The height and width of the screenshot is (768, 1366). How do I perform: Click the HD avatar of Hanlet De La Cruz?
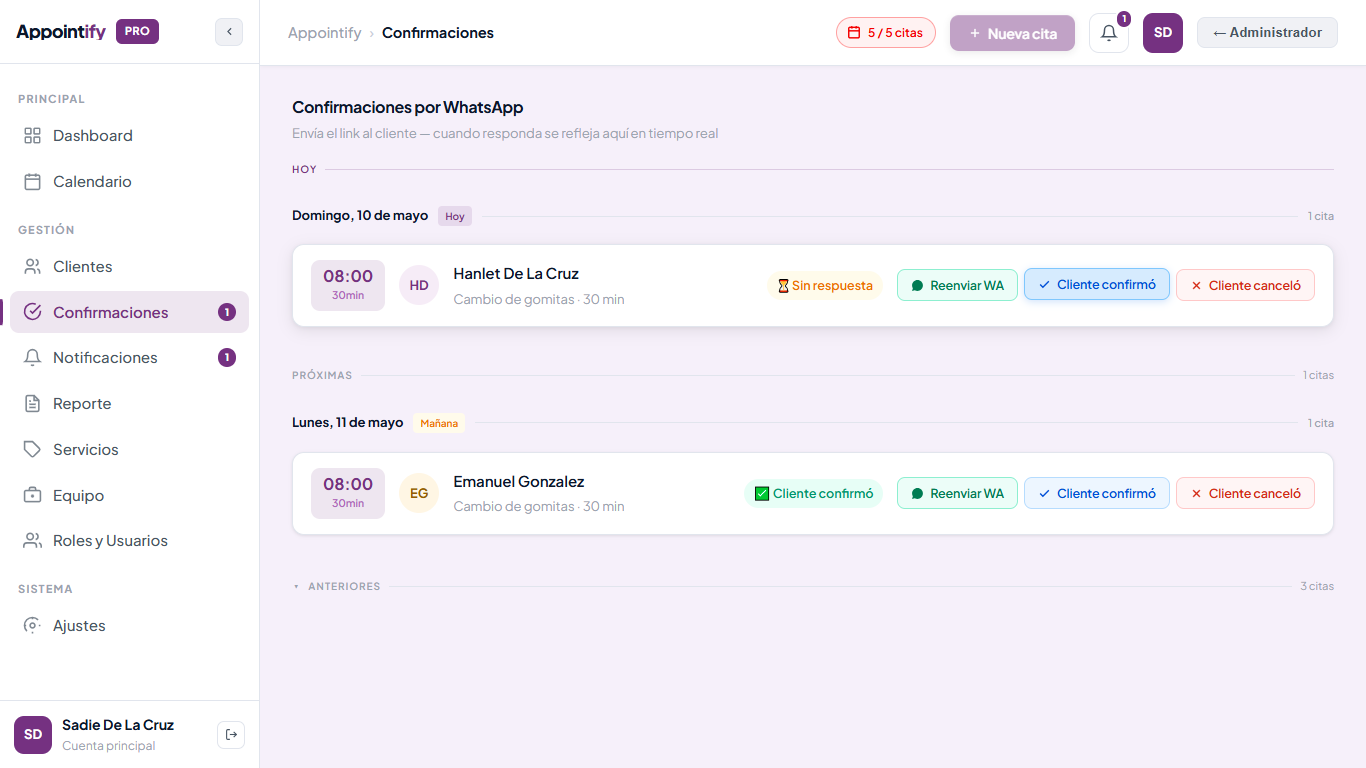coord(419,285)
